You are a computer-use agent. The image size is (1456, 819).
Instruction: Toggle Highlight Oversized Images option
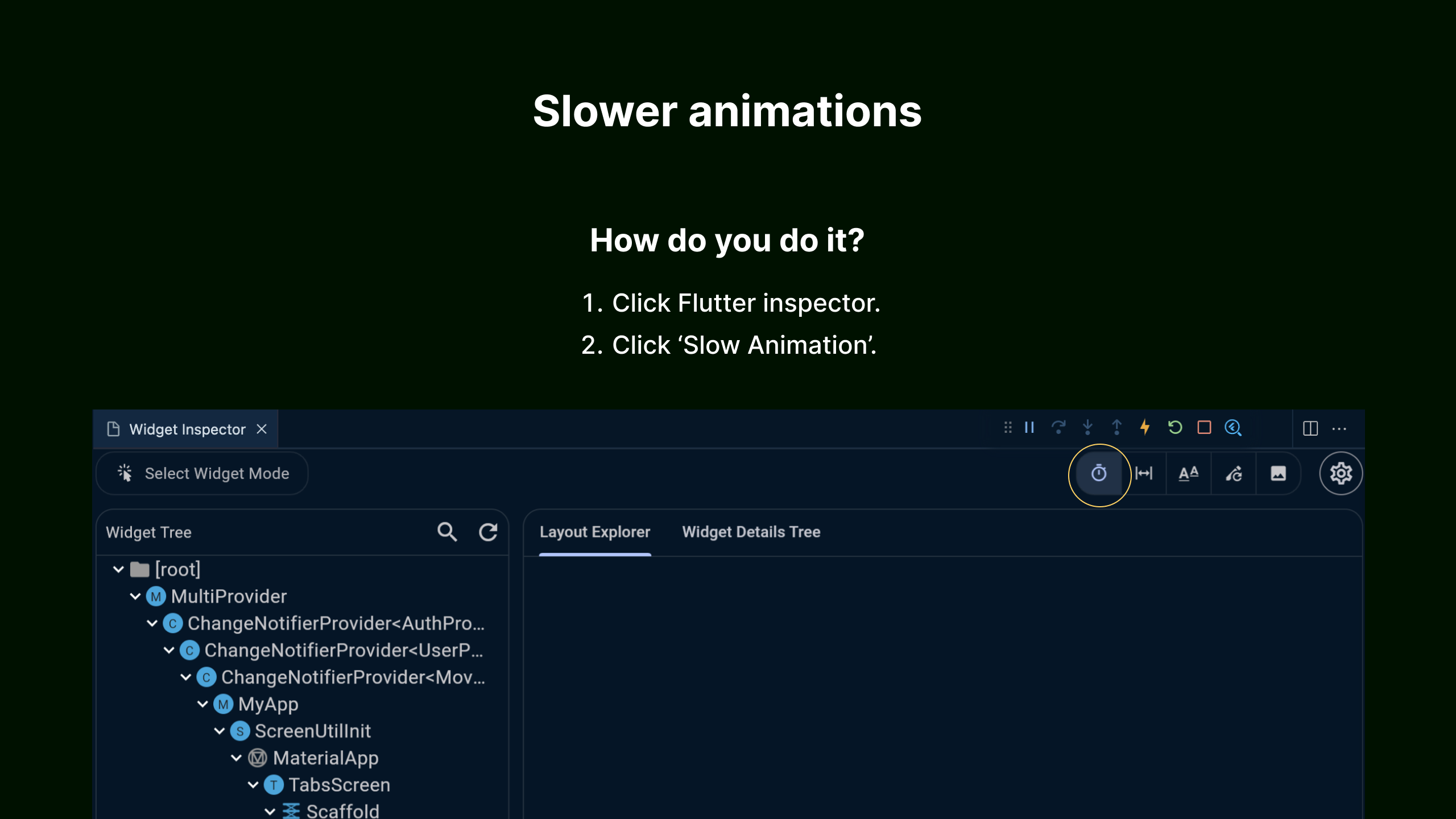pyautogui.click(x=1277, y=473)
